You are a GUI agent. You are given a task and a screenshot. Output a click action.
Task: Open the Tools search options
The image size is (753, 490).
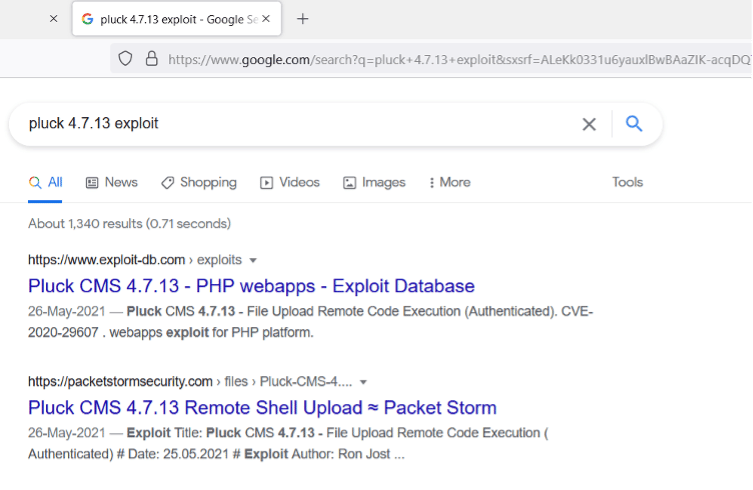pyautogui.click(x=627, y=182)
